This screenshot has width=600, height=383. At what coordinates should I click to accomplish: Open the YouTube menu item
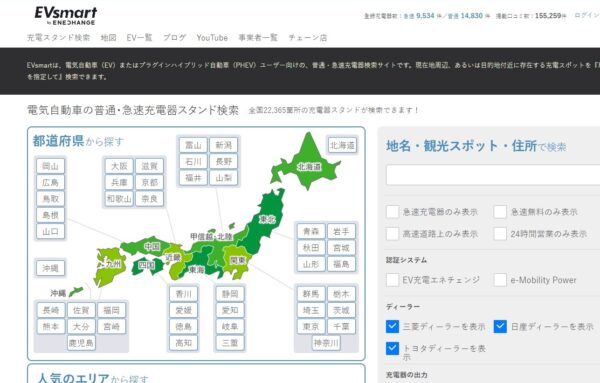tap(212, 37)
